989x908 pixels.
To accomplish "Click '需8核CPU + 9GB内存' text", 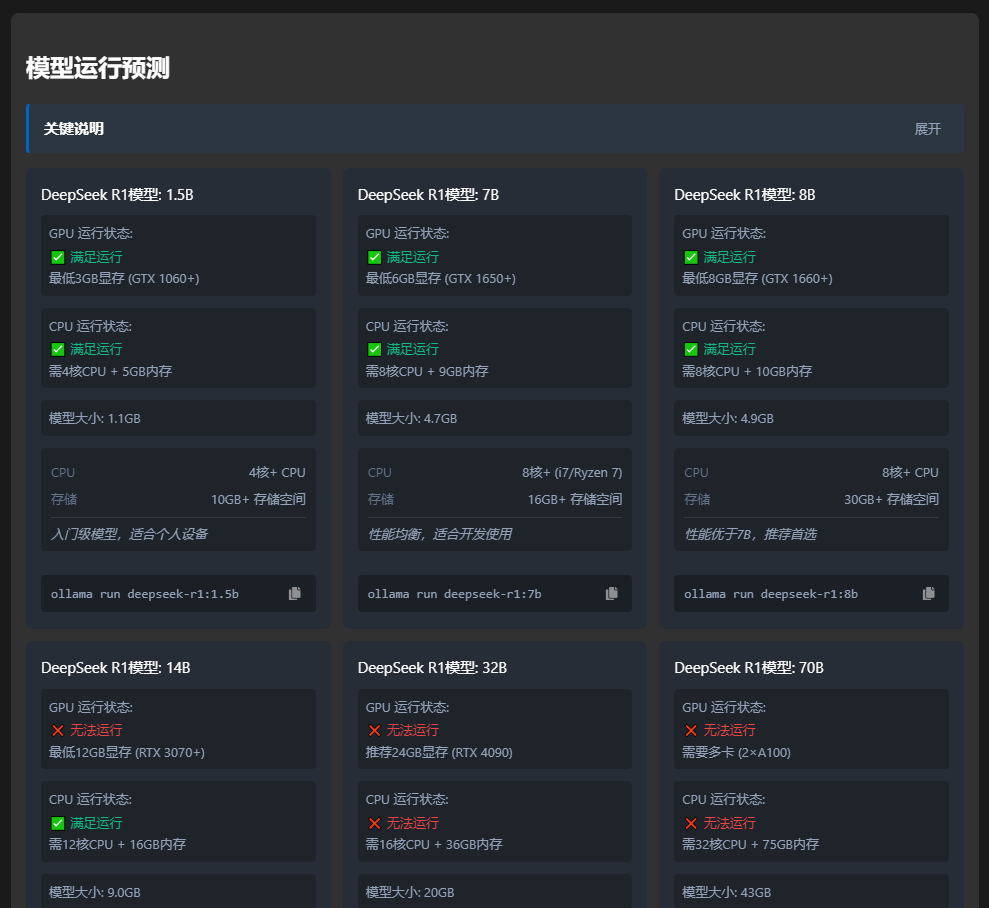I will coord(427,371).
